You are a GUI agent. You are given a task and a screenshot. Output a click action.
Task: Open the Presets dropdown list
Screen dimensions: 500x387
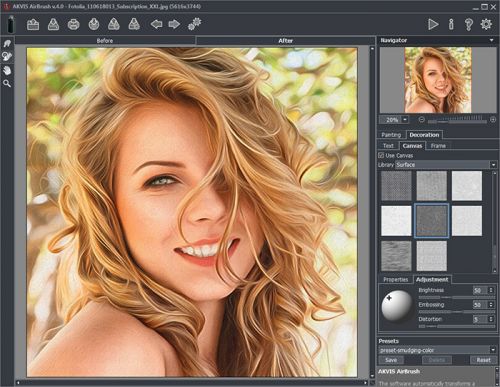point(437,350)
